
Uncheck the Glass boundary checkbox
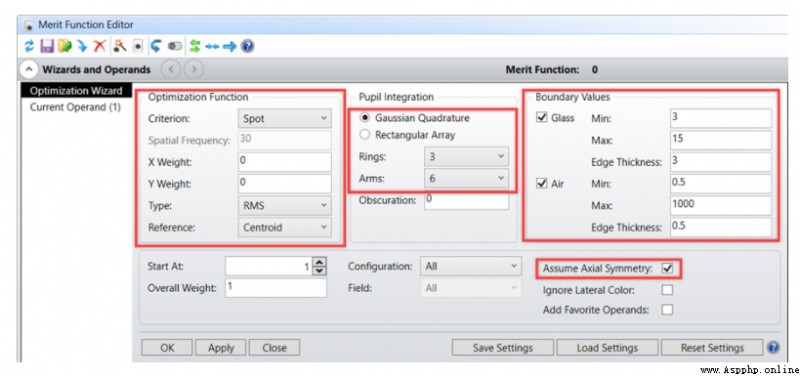pyautogui.click(x=542, y=118)
